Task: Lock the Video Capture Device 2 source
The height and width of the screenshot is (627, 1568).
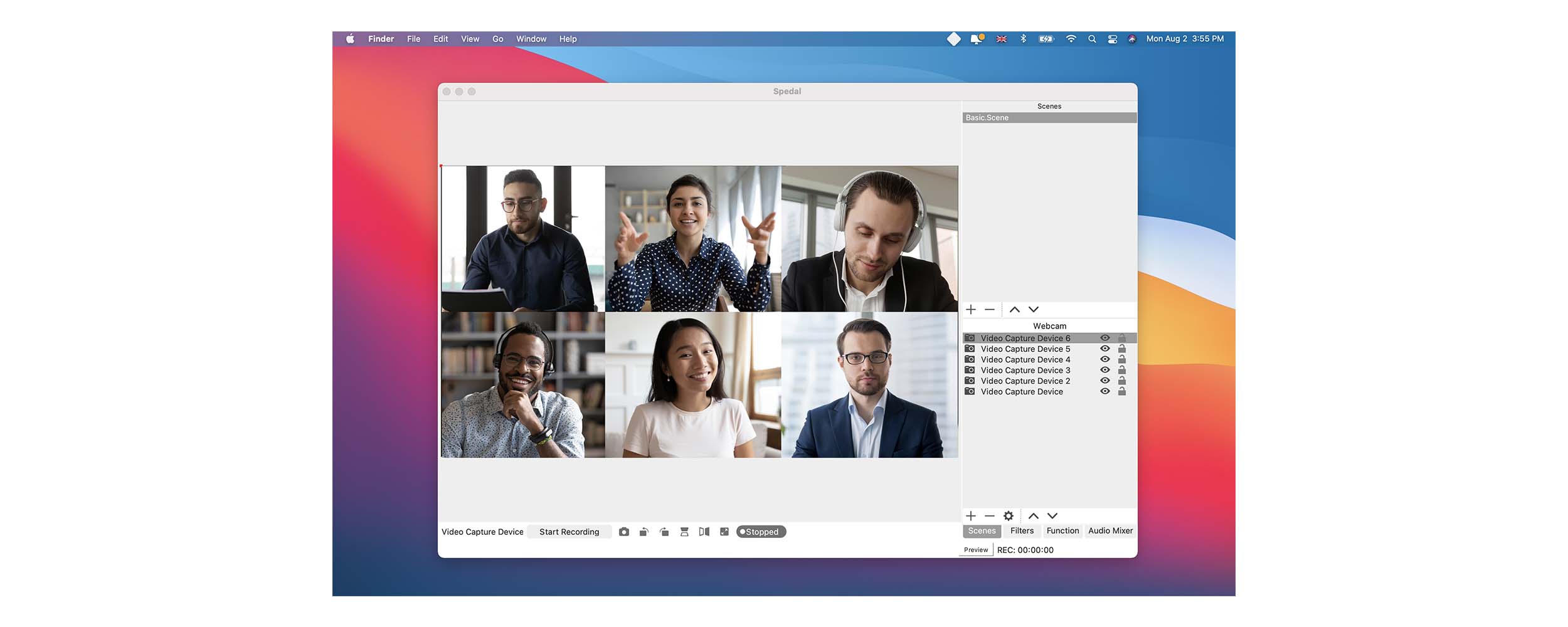Action: pyautogui.click(x=1122, y=381)
